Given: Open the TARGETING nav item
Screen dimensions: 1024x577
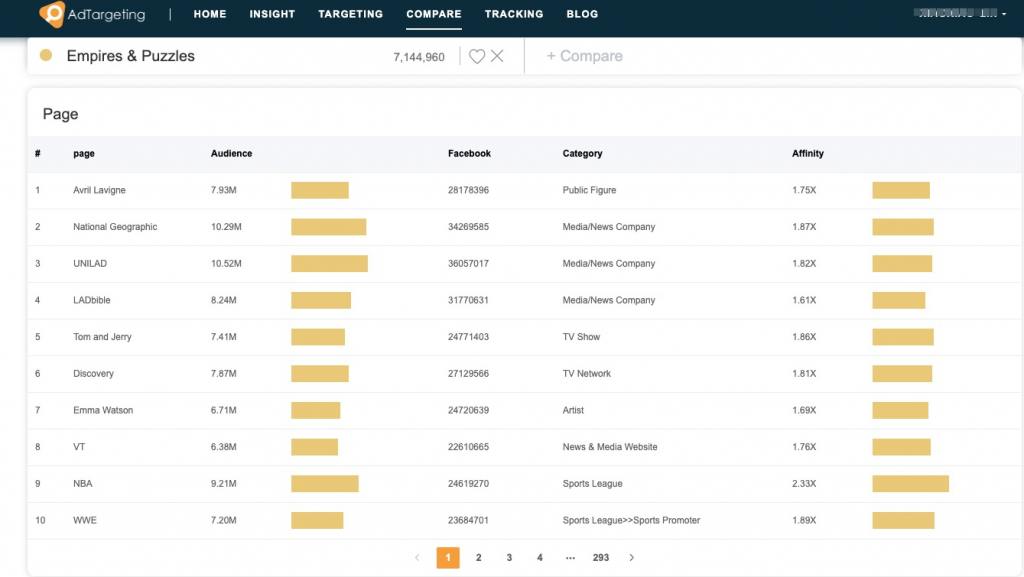Looking at the screenshot, I should tap(351, 14).
